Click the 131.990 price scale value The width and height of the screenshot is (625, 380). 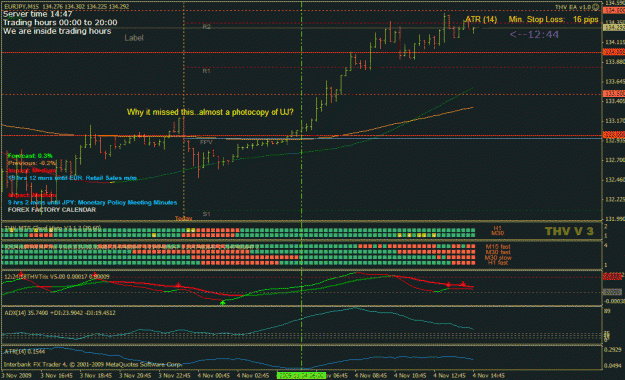point(614,219)
